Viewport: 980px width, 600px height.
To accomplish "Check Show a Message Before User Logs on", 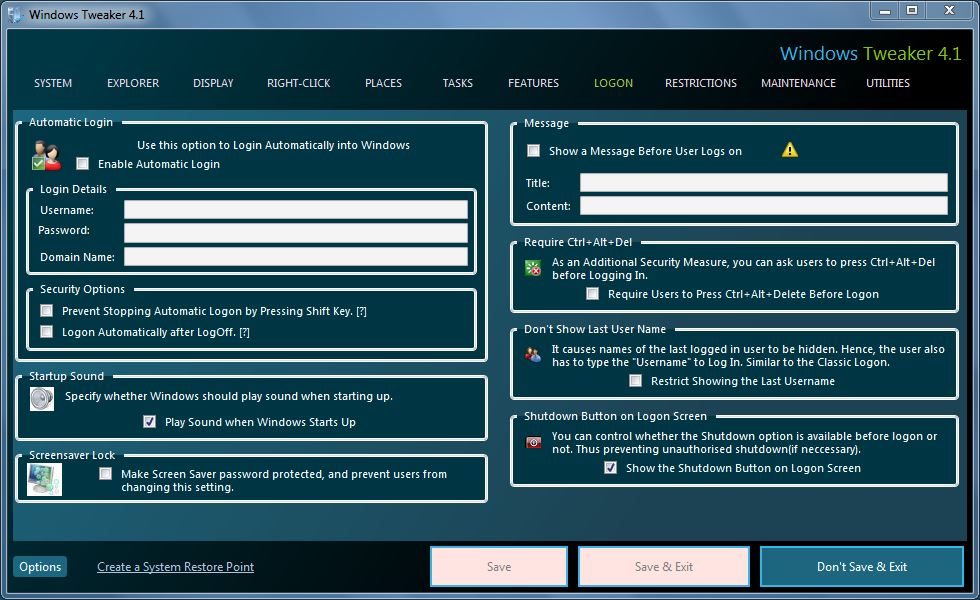I will pos(533,151).
